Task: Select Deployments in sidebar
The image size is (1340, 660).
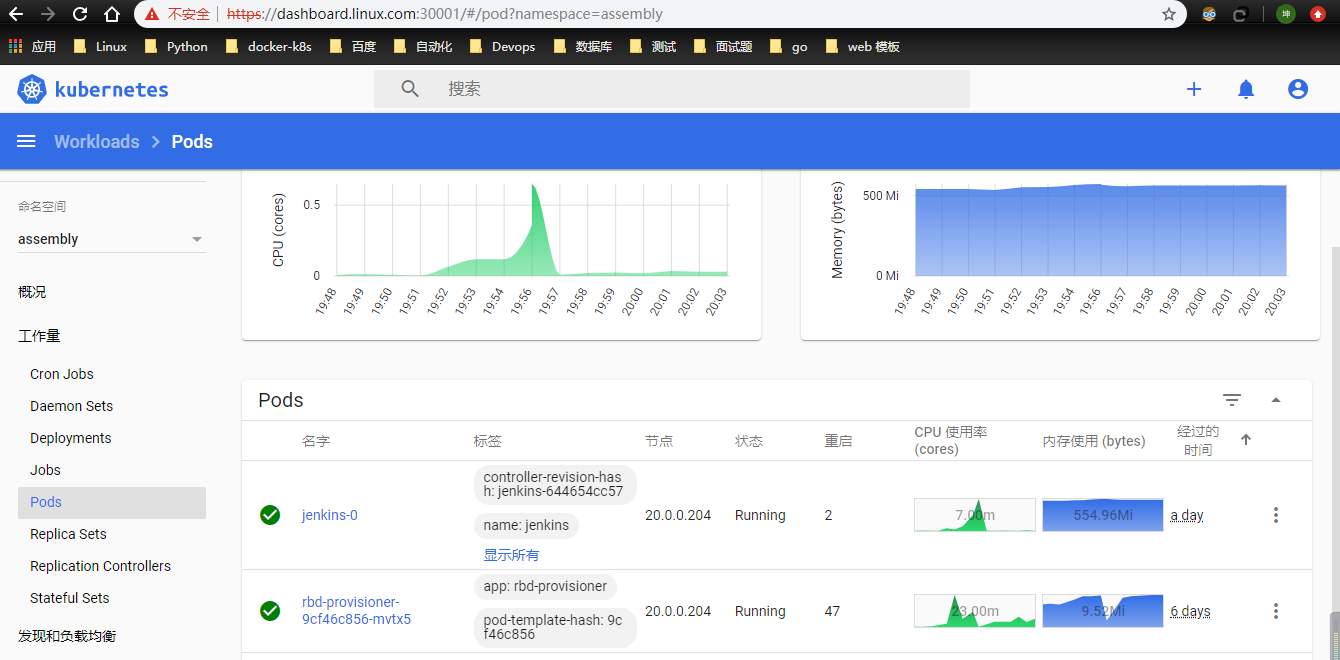Action: pyautogui.click(x=71, y=438)
